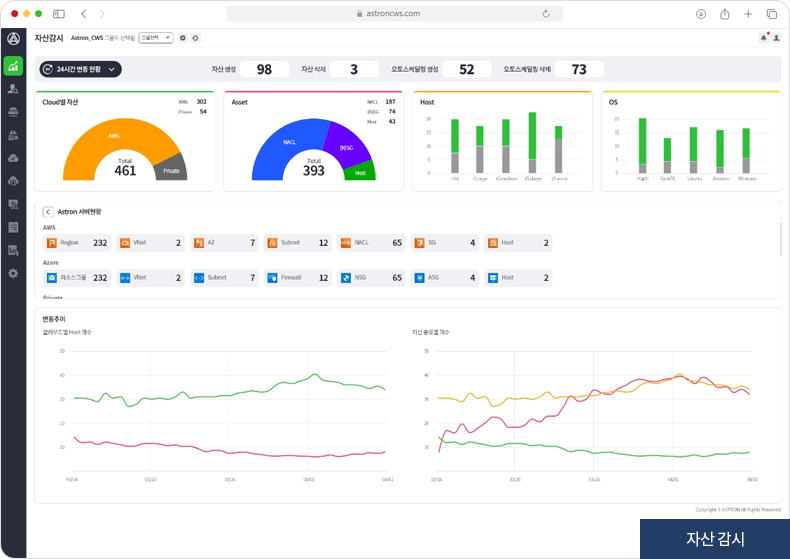Viewport: 790px width, 559px height.
Task: Click the scrollbar in the server status panel
Action: pos(781,240)
